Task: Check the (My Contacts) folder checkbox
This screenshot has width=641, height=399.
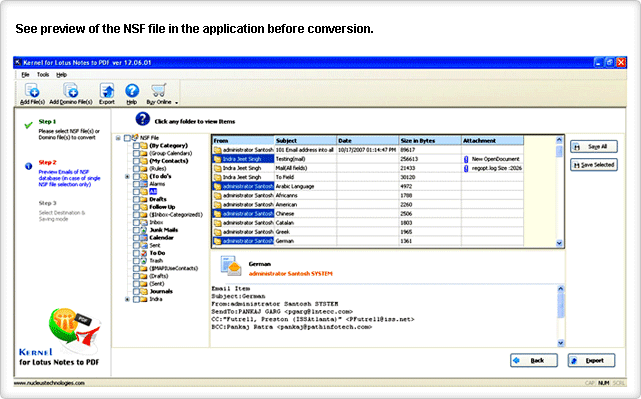Action: pos(136,161)
